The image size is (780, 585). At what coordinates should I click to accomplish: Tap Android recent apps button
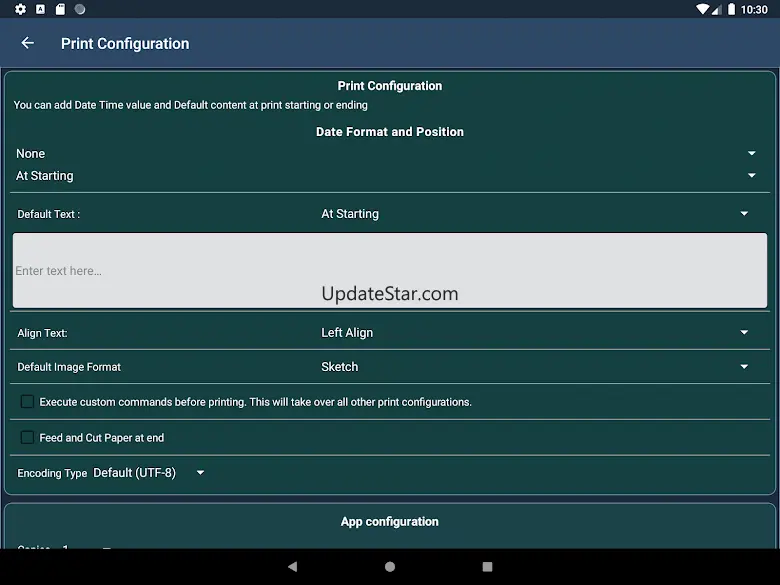(488, 566)
